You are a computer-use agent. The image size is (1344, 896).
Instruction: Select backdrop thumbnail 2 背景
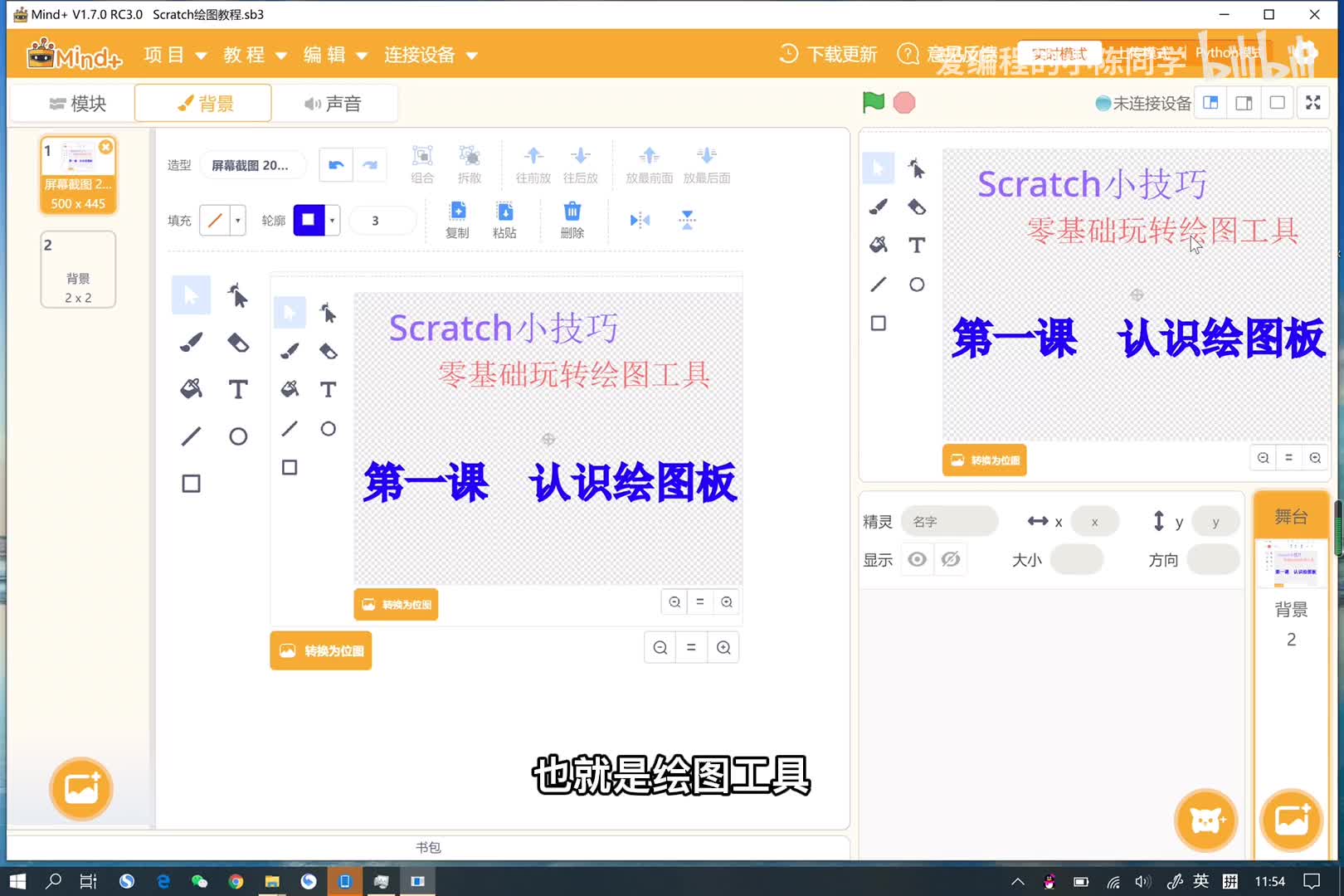pyautogui.click(x=78, y=270)
